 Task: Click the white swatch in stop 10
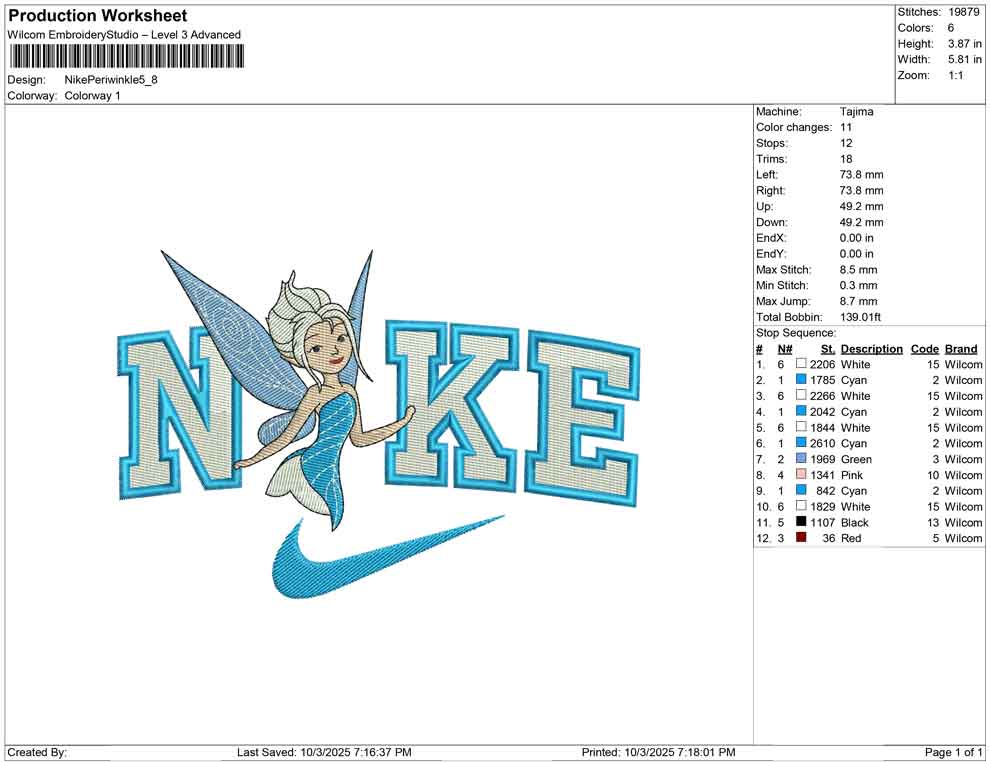801,506
